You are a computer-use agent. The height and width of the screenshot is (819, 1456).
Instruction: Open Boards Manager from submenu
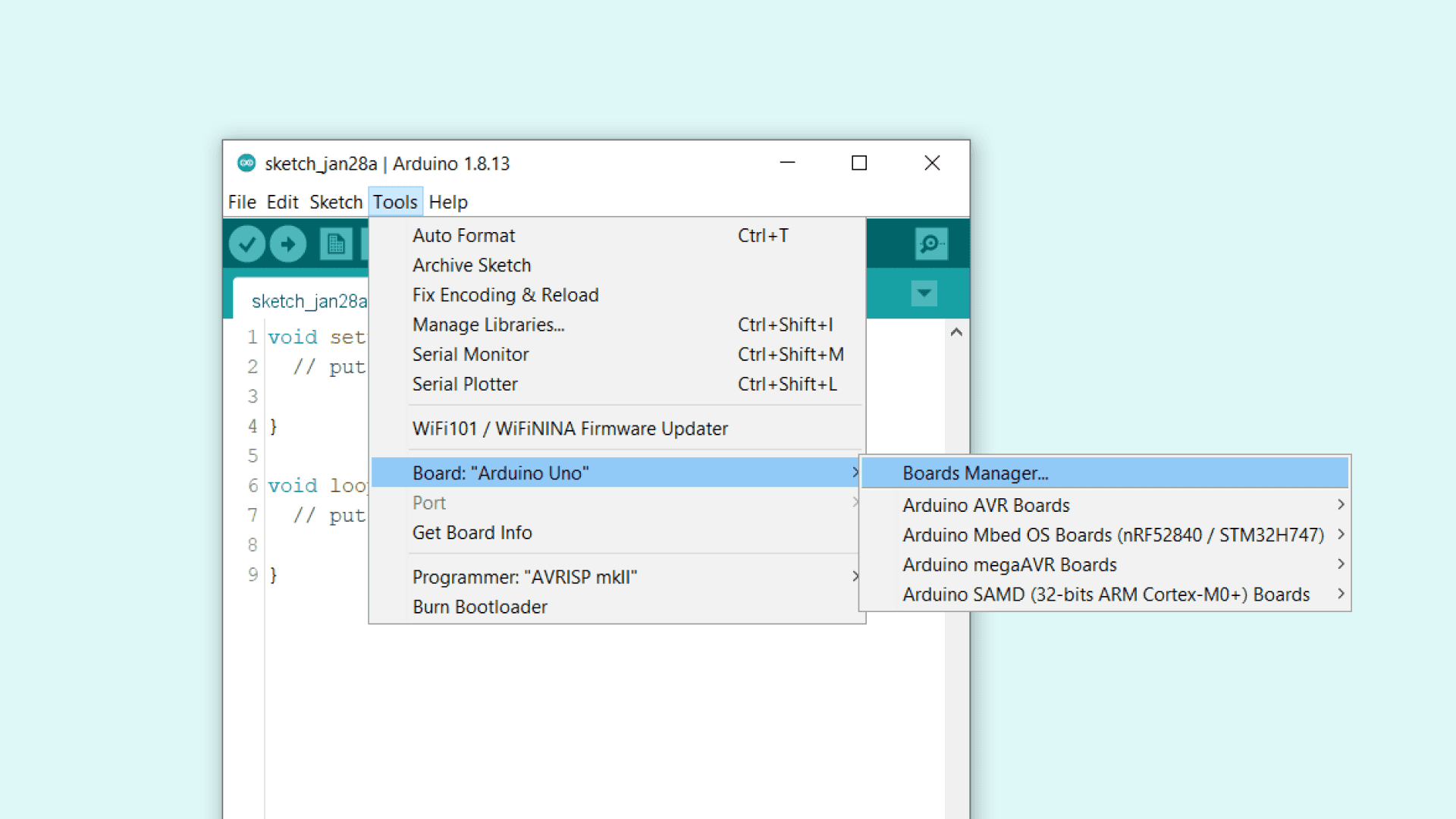(975, 473)
